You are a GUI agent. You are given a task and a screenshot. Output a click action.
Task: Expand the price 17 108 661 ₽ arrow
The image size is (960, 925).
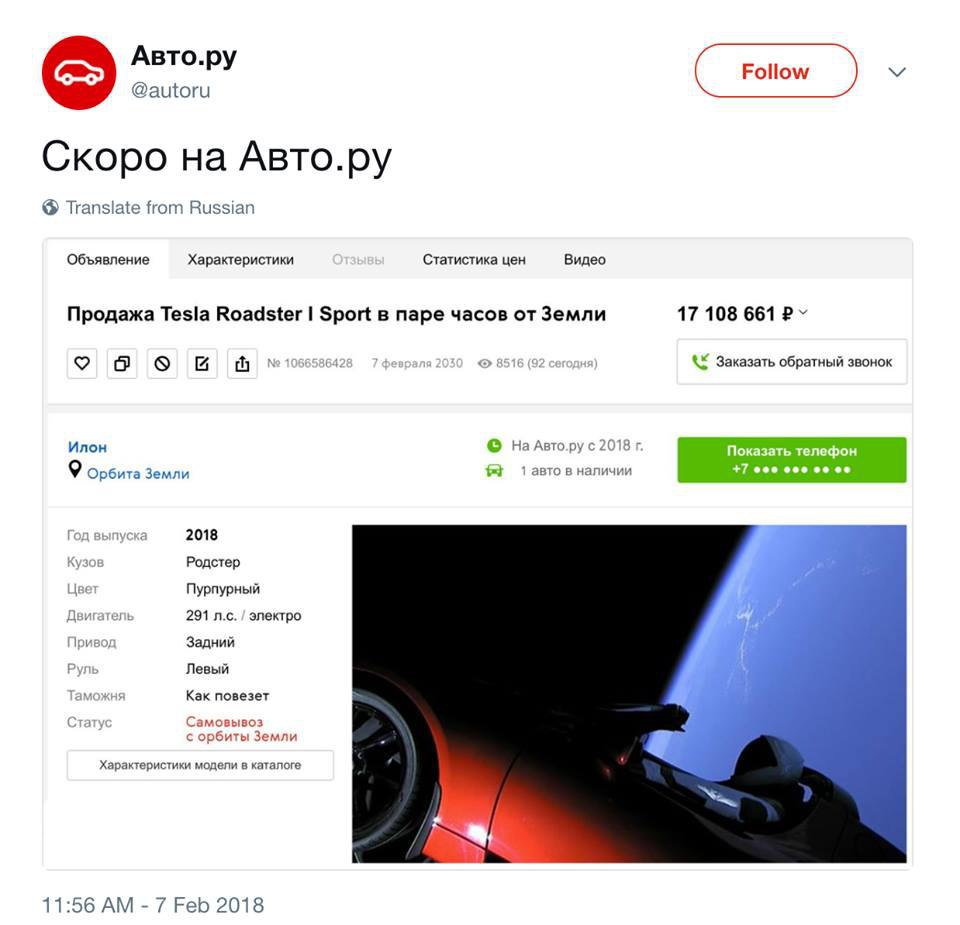[804, 313]
